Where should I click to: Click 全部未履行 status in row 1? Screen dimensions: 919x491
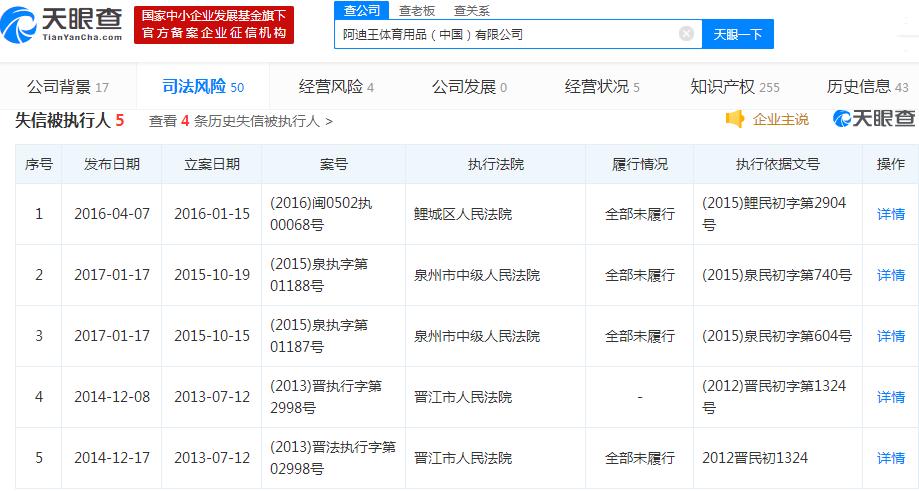(640, 214)
